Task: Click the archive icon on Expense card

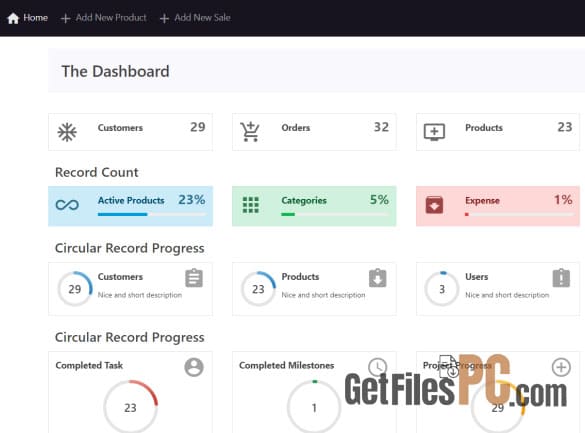Action: click(434, 205)
